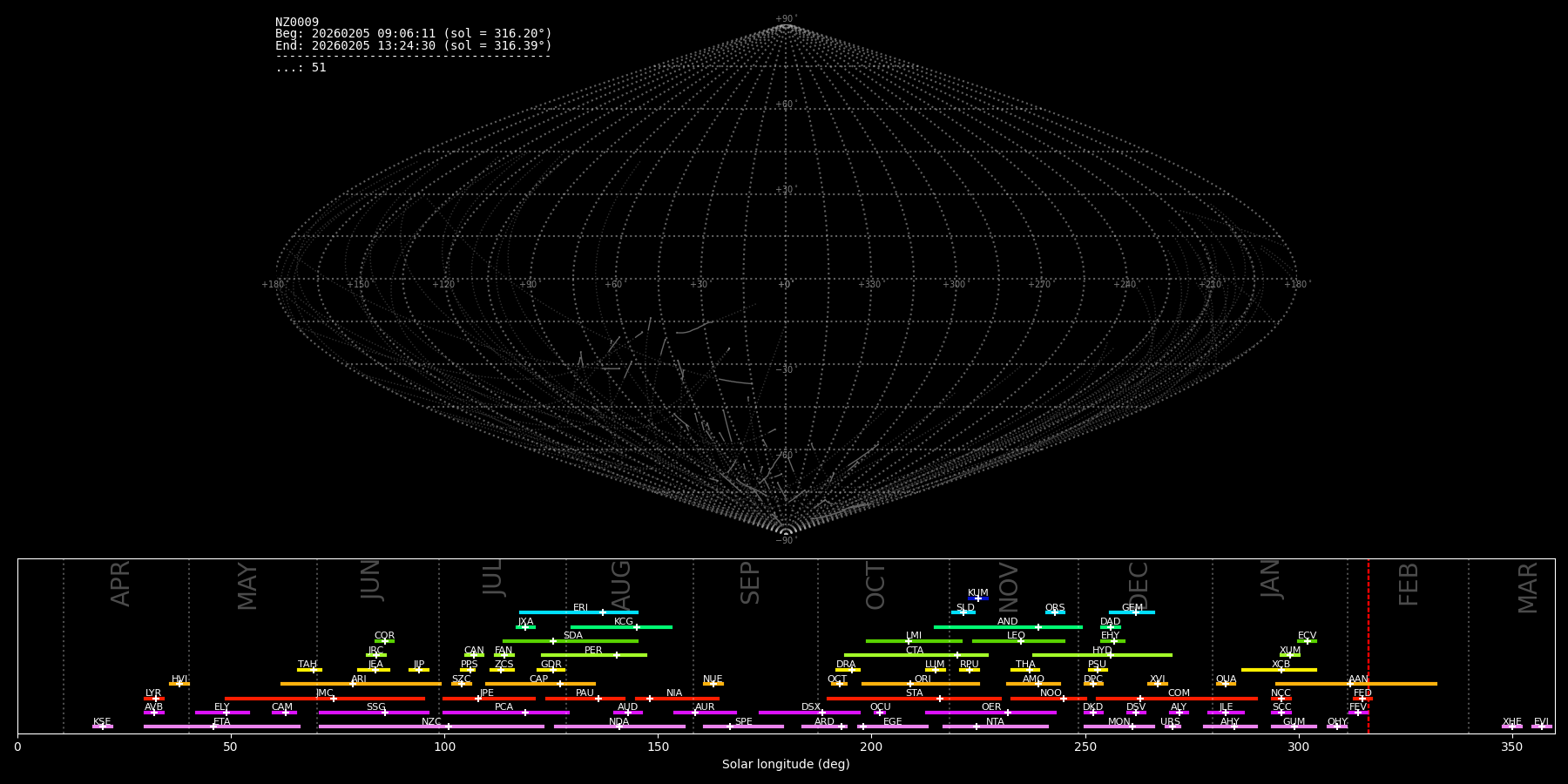Select the NDA shower label
Image resolution: width=1568 pixels, height=784 pixels.
tap(618, 722)
